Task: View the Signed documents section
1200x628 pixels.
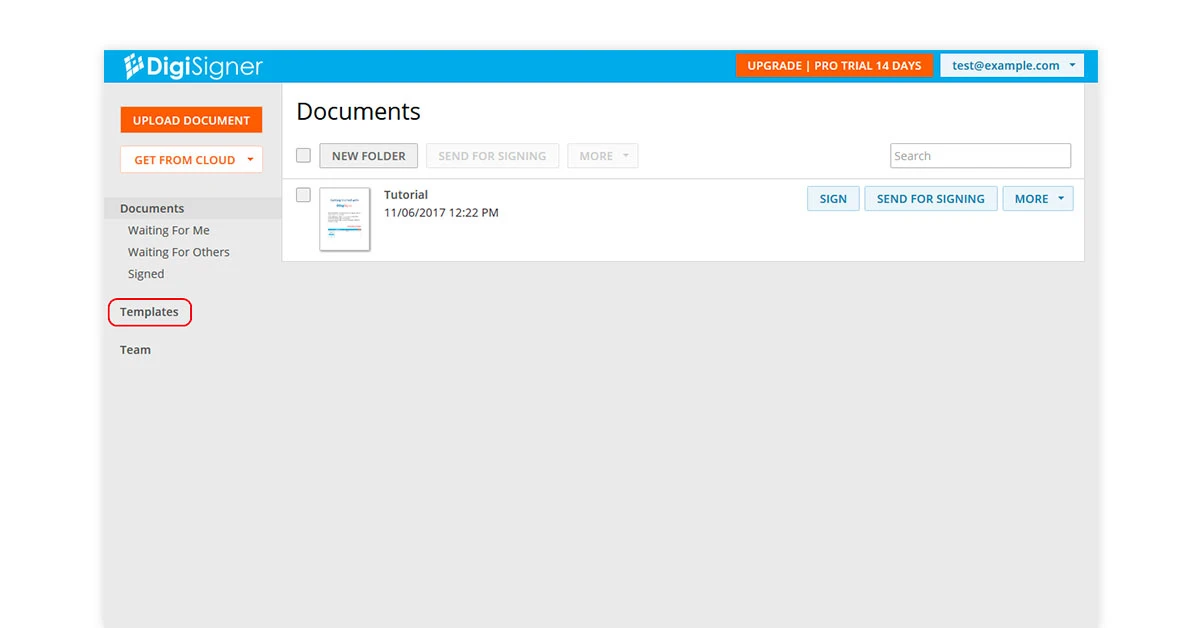Action: (146, 273)
